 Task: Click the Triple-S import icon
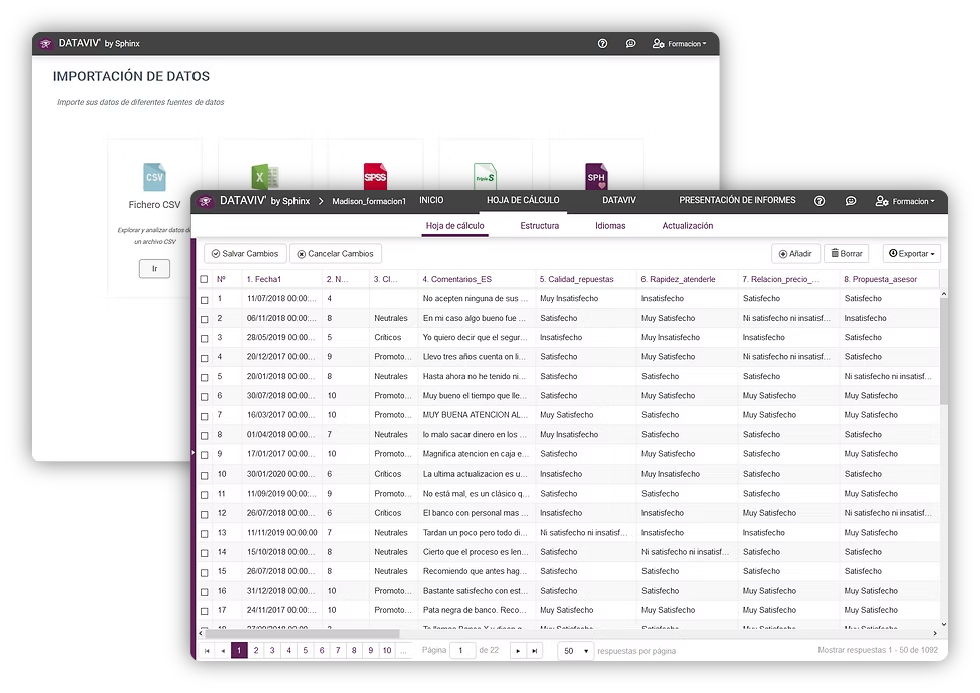[485, 176]
